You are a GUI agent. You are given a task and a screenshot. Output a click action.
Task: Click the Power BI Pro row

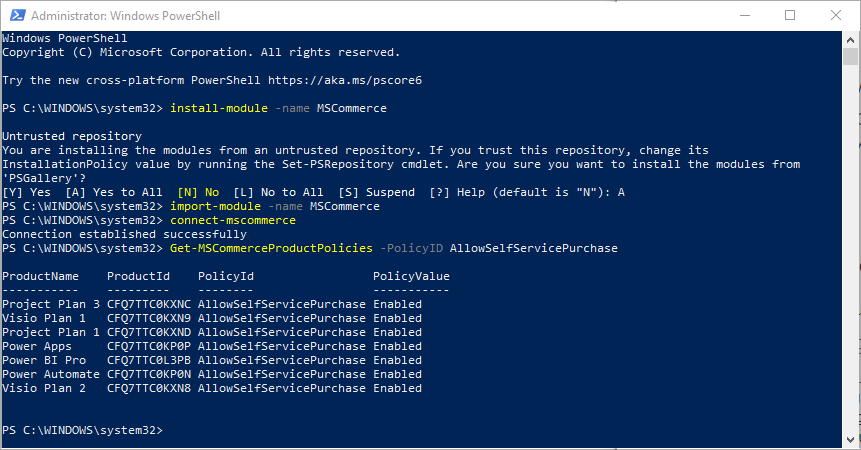tap(212, 360)
